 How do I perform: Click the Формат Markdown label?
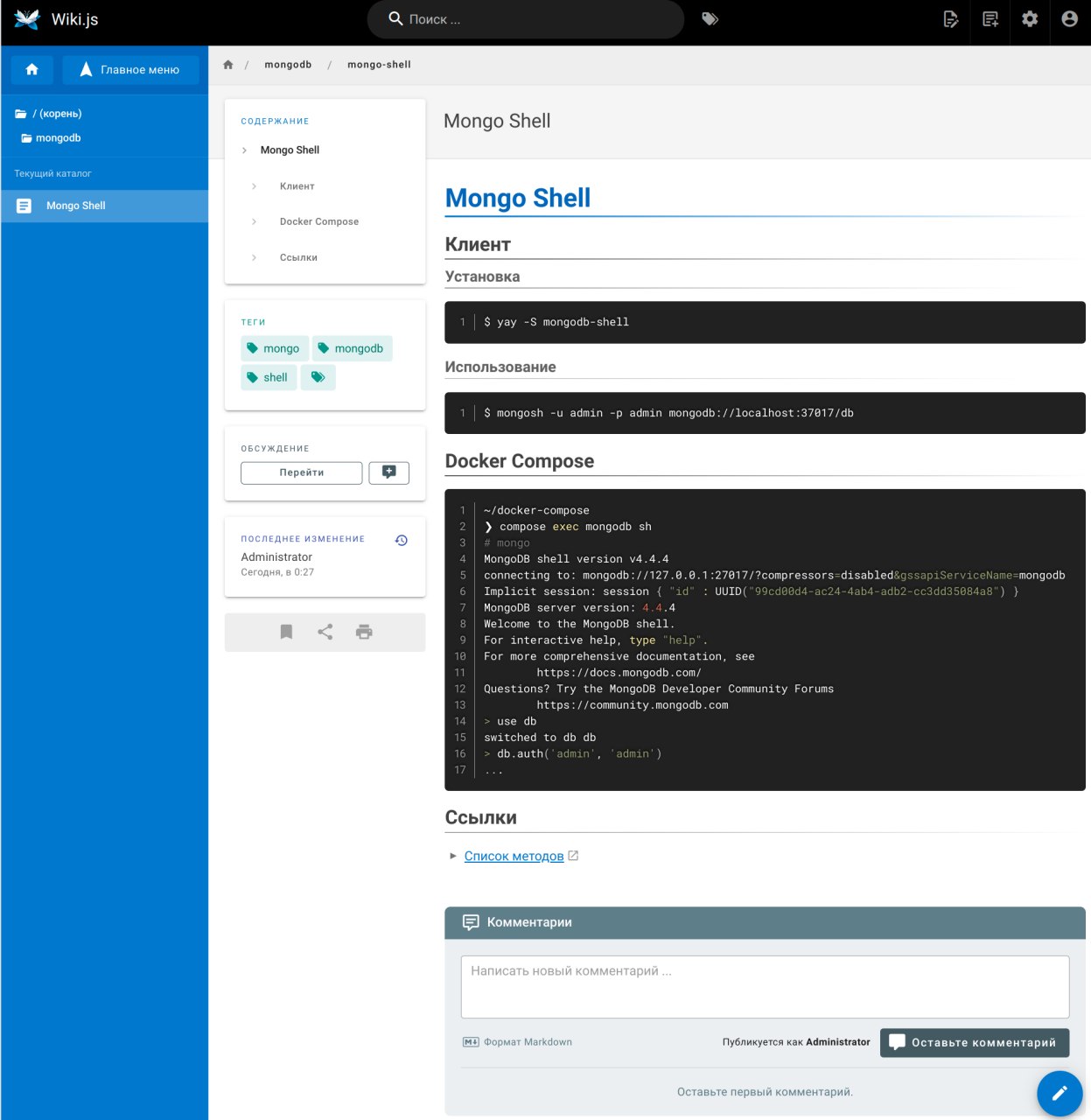528,1042
